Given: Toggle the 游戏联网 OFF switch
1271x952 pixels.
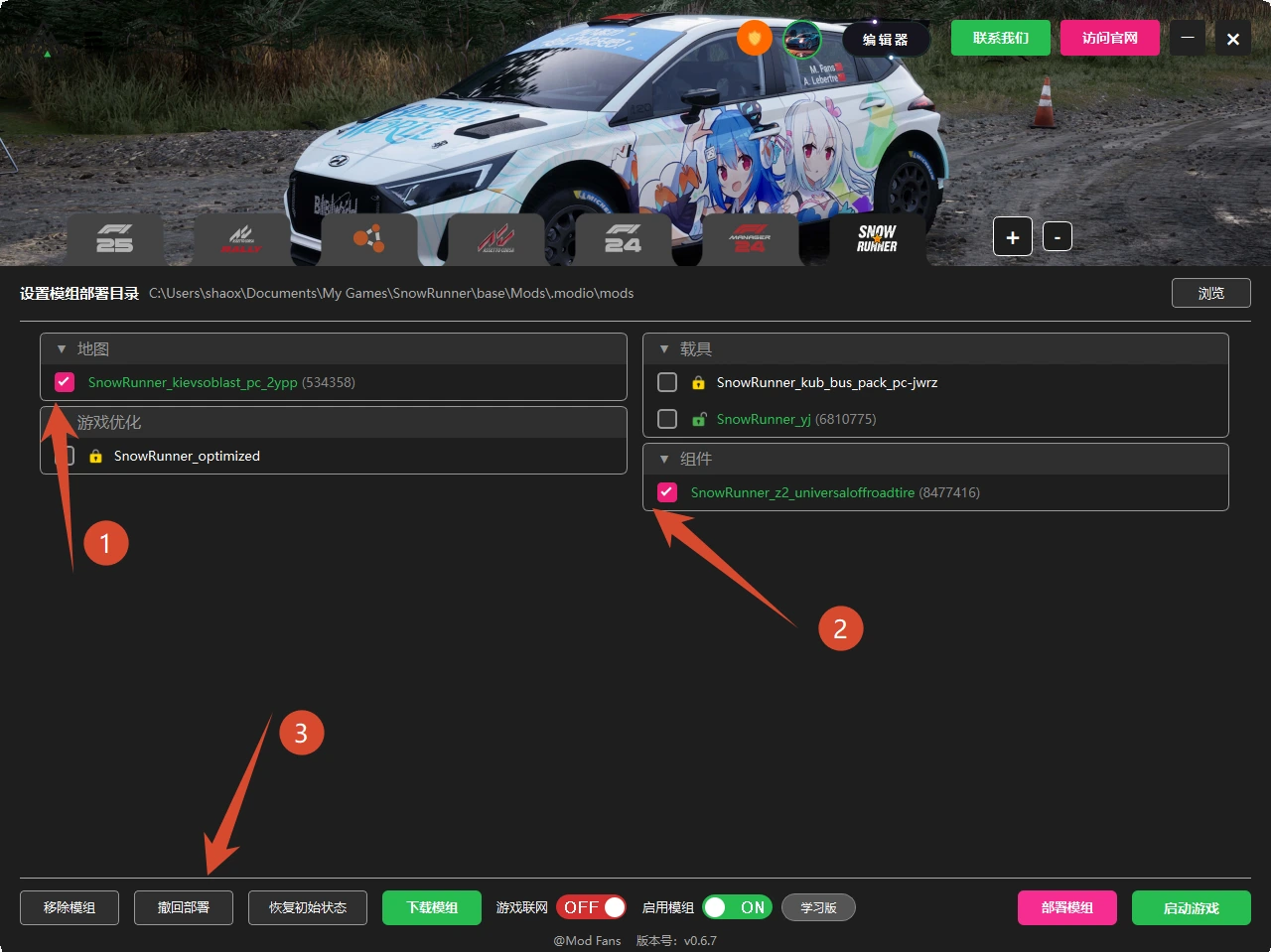Looking at the screenshot, I should coord(591,907).
